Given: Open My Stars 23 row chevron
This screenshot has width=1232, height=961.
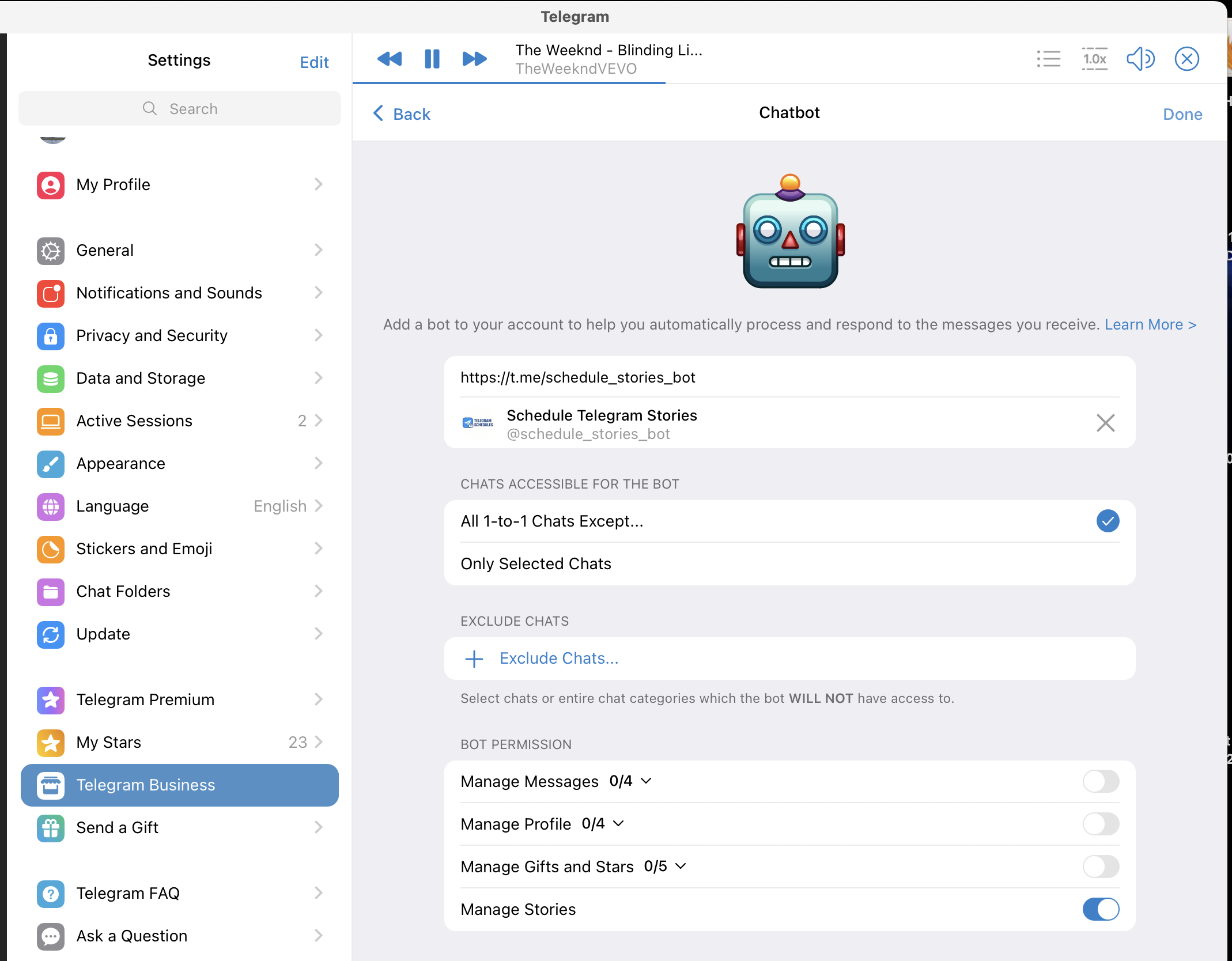Looking at the screenshot, I should click(319, 742).
